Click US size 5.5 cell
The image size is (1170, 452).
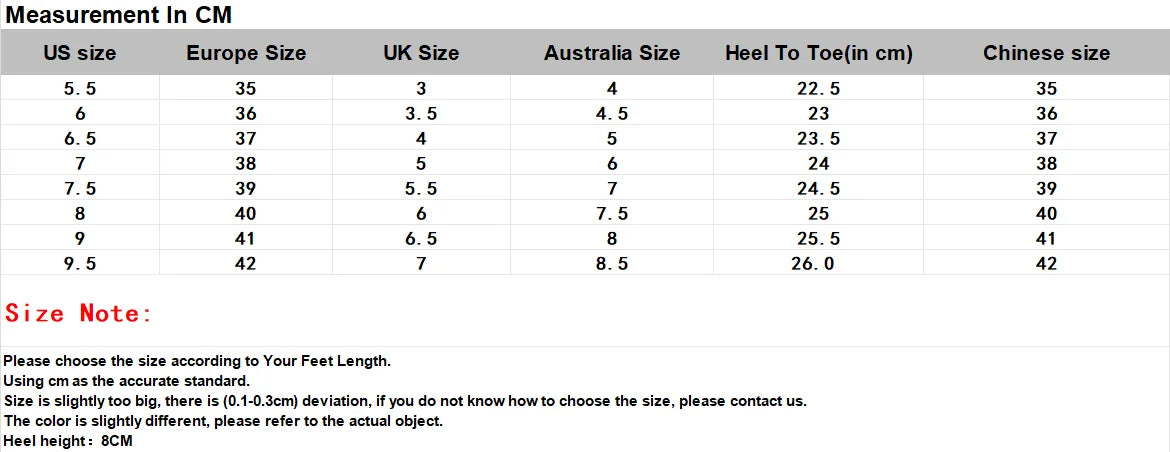click(80, 89)
